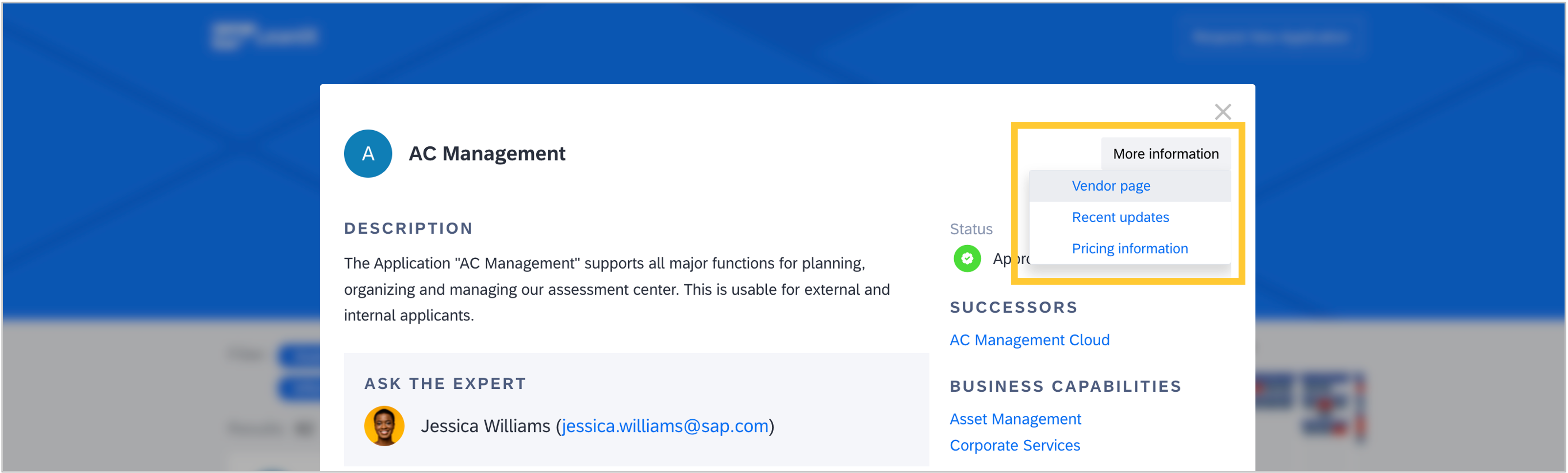The width and height of the screenshot is (1568, 473).
Task: Choose Recent updates in the dropdown menu
Action: (1120, 218)
